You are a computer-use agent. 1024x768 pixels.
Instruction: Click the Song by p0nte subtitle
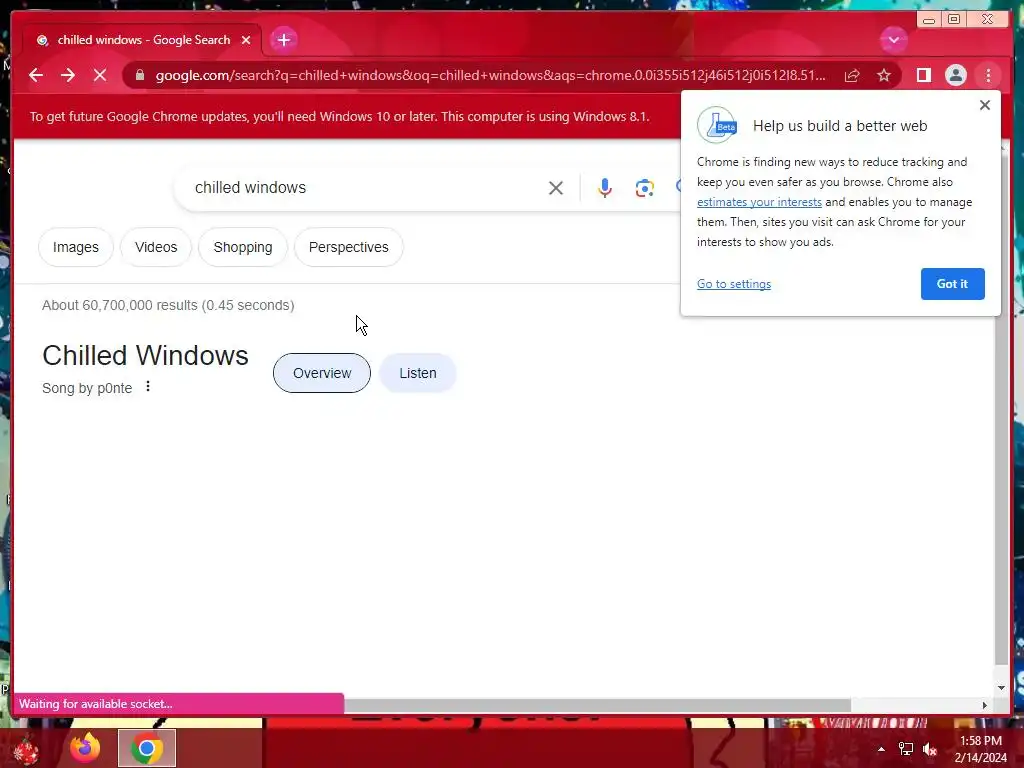[87, 388]
